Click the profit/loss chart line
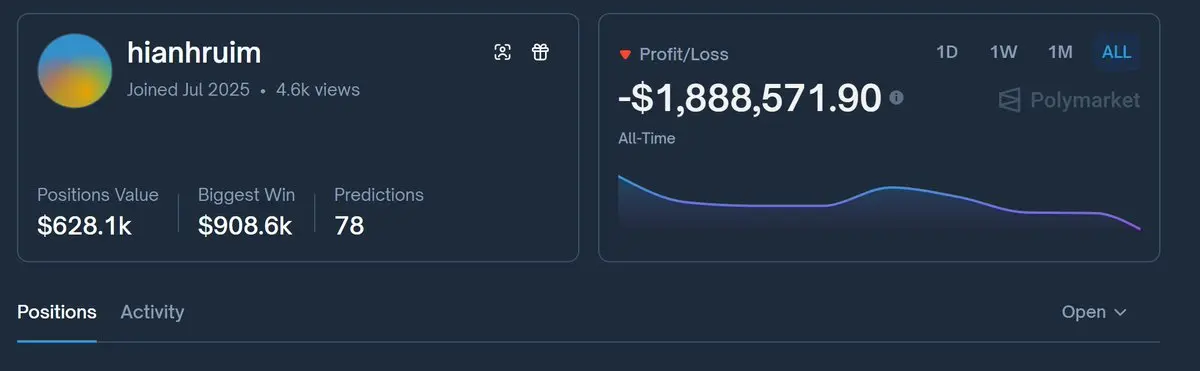This screenshot has width=1200, height=371. pyautogui.click(x=879, y=201)
